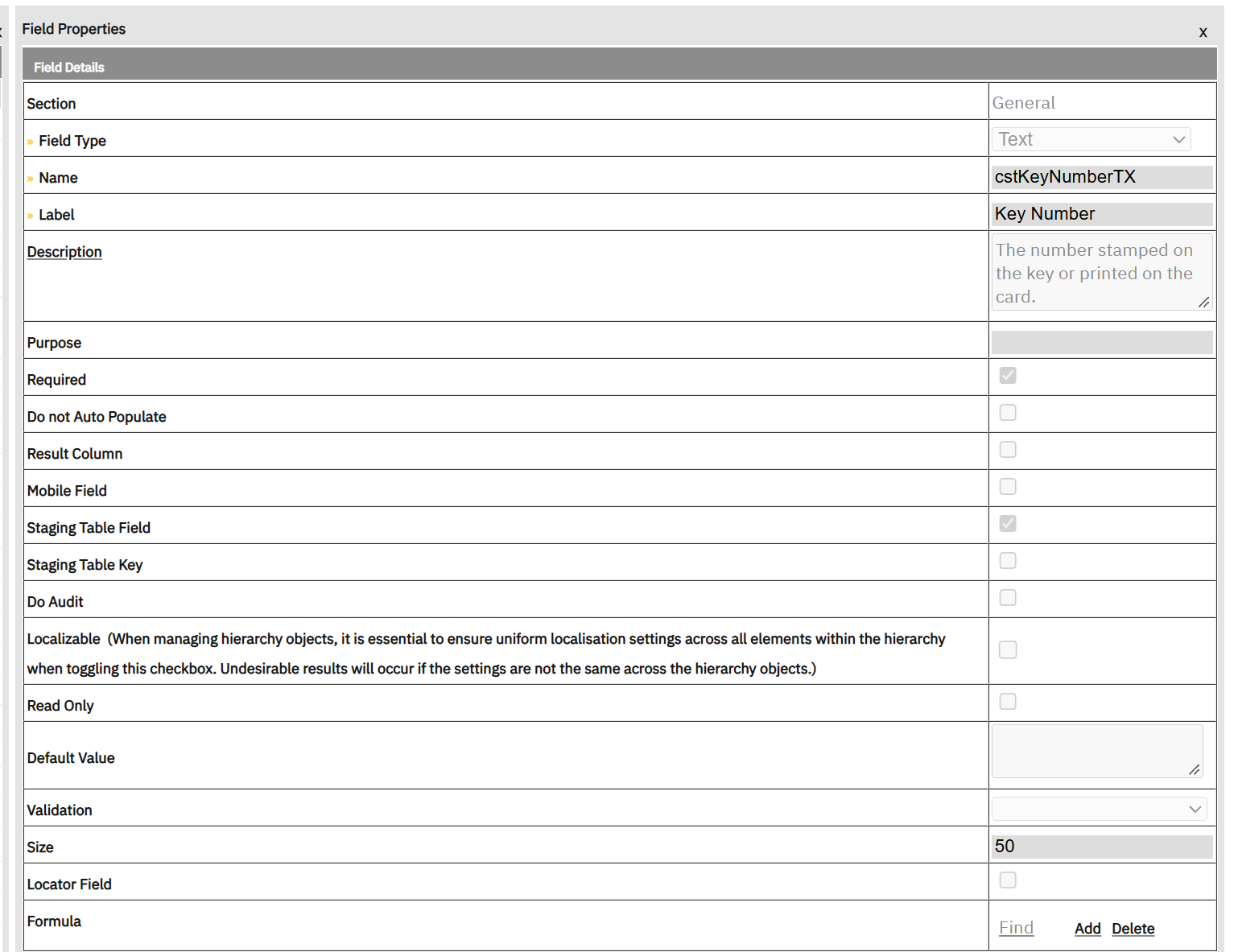Click the Label input field
The height and width of the screenshot is (952, 1238).
(x=1102, y=214)
